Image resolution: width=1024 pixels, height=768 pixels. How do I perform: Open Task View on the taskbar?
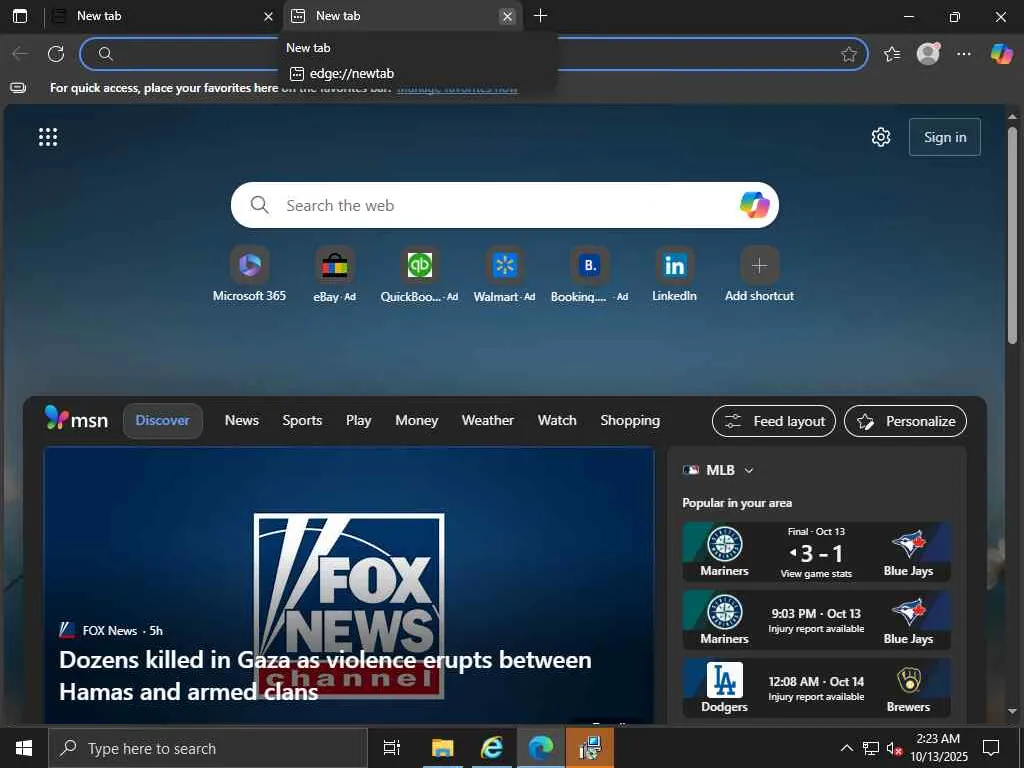[392, 748]
